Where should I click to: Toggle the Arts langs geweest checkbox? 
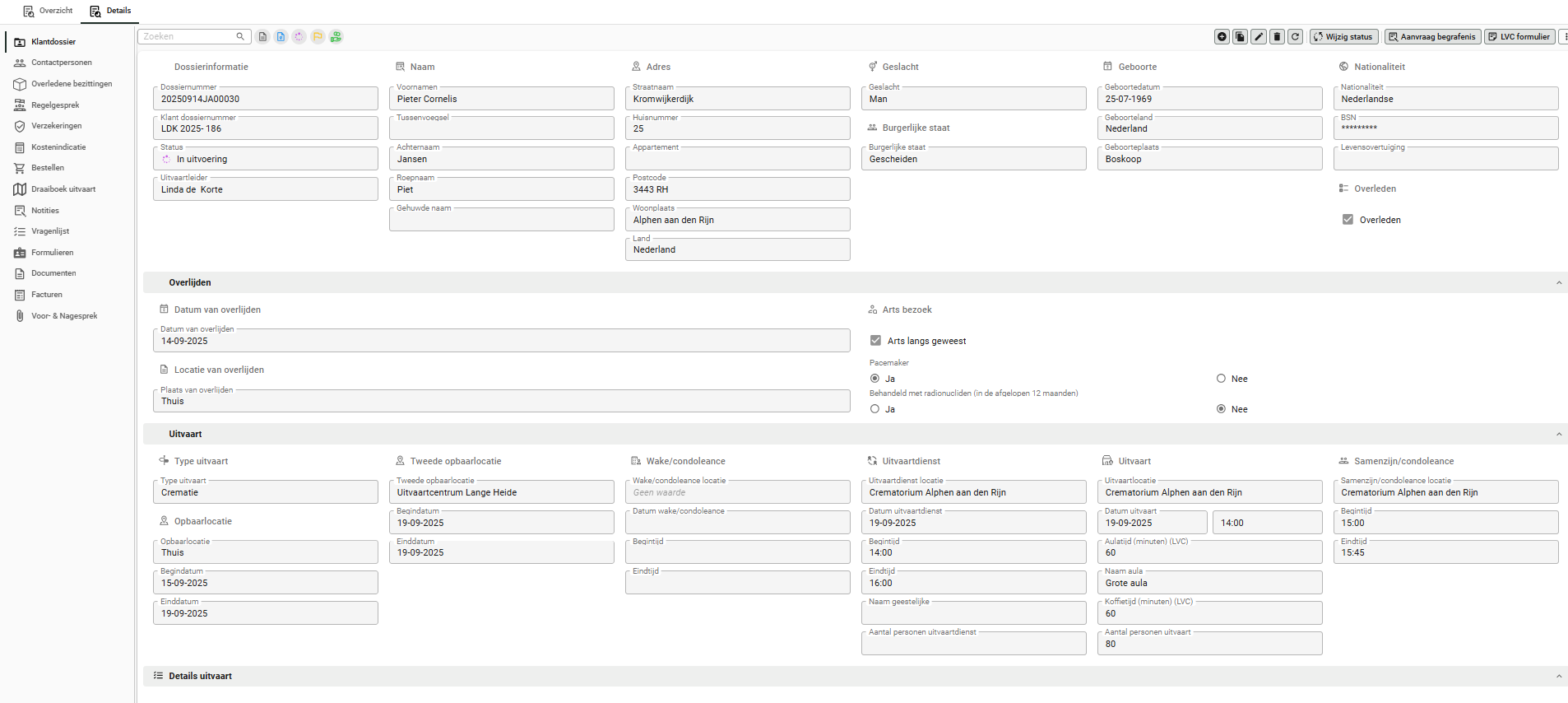pyautogui.click(x=875, y=341)
